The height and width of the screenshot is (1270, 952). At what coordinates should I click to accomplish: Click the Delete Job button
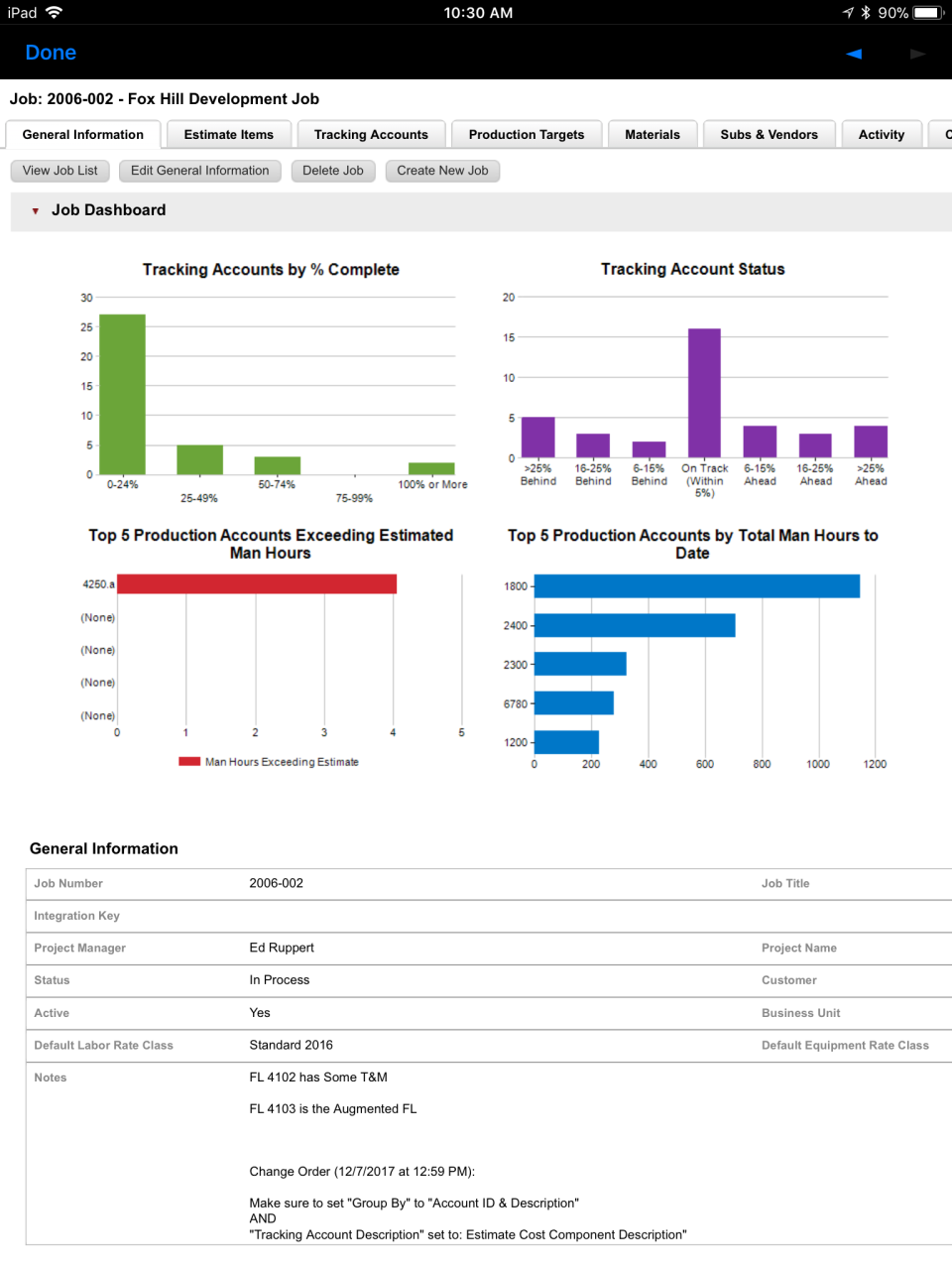pyautogui.click(x=333, y=171)
